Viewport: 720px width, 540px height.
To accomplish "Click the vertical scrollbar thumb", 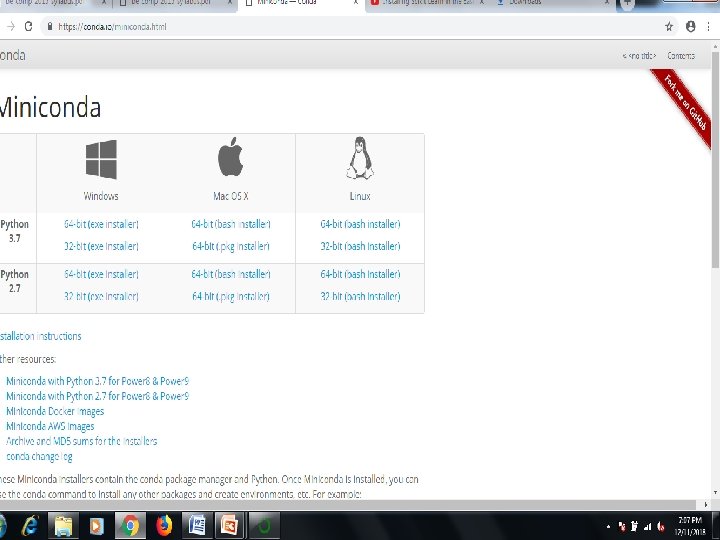I will click(x=715, y=159).
